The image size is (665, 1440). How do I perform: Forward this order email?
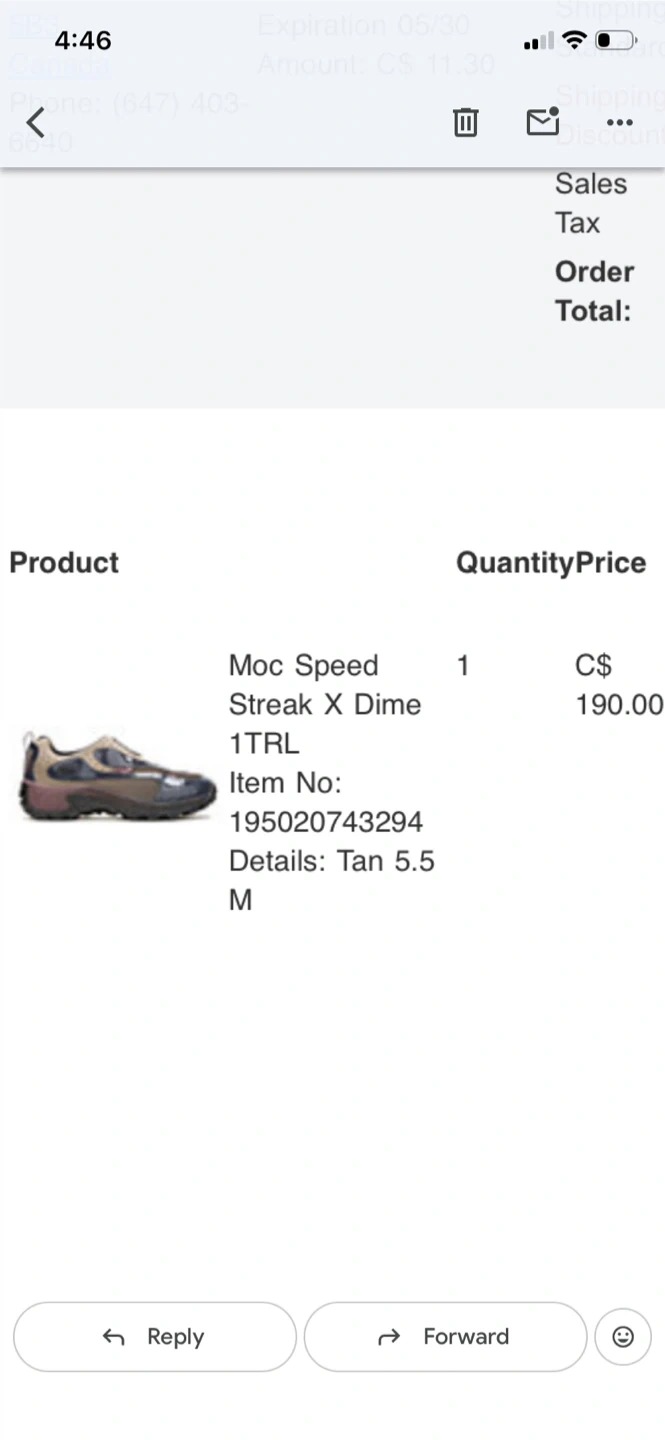[x=445, y=1337]
